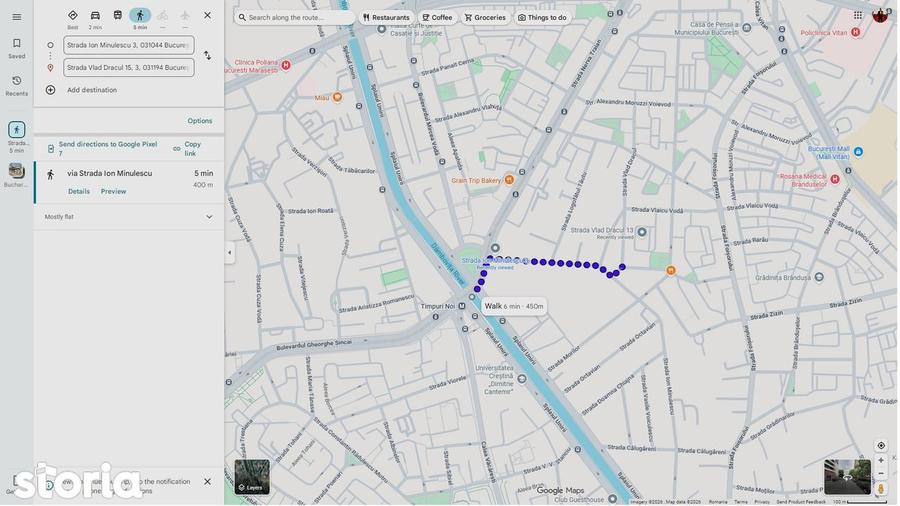Image resolution: width=900 pixels, height=506 pixels.
Task: Edit the Strada Ion Minulescu starting point field
Action: (129, 45)
